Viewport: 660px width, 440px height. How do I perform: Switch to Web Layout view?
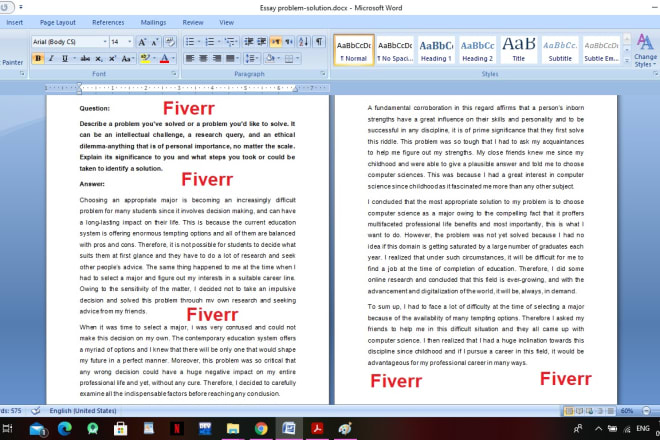590,411
